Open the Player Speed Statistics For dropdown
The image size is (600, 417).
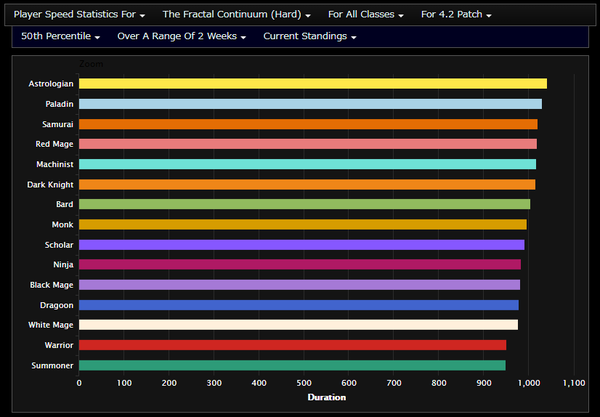point(79,15)
